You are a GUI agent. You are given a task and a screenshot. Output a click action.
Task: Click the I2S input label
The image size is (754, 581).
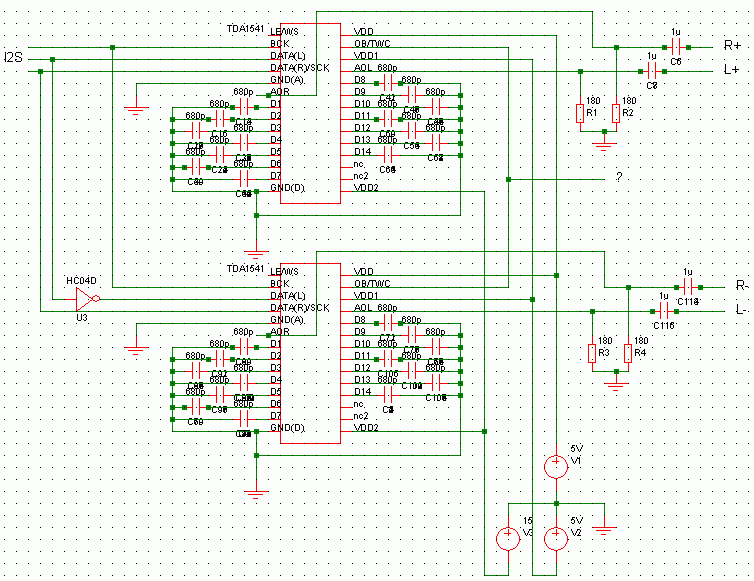13,57
